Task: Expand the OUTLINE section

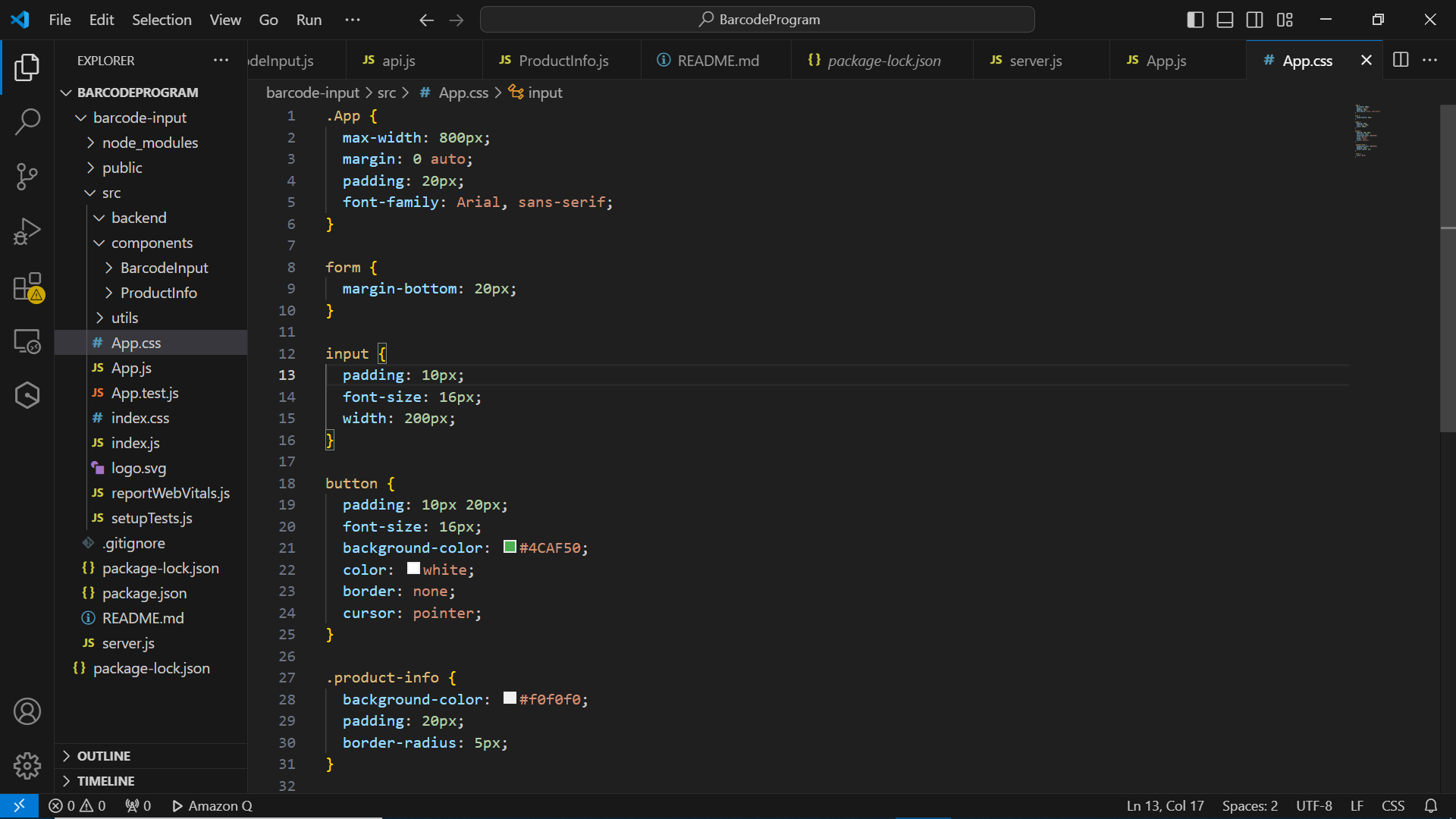Action: point(104,756)
